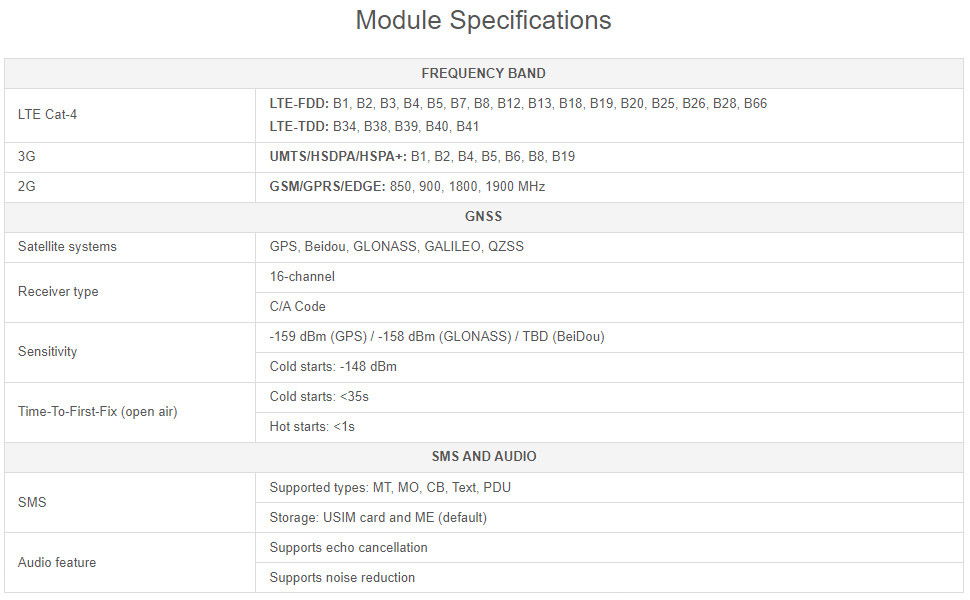Click the Hot starts: <1s cell
The height and width of the screenshot is (600, 970).
point(312,427)
